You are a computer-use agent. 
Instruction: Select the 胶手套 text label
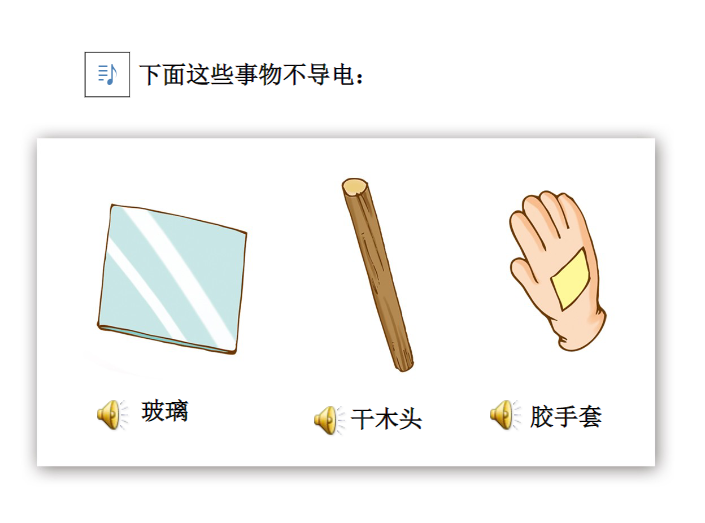(x=566, y=416)
